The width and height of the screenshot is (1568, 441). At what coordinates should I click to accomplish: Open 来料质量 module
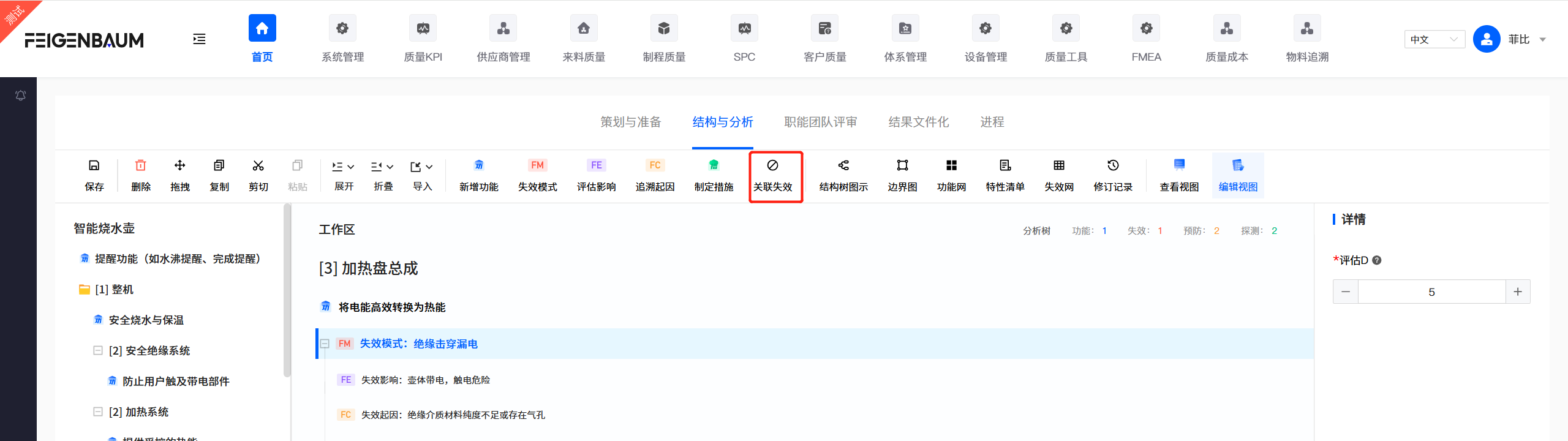click(584, 40)
